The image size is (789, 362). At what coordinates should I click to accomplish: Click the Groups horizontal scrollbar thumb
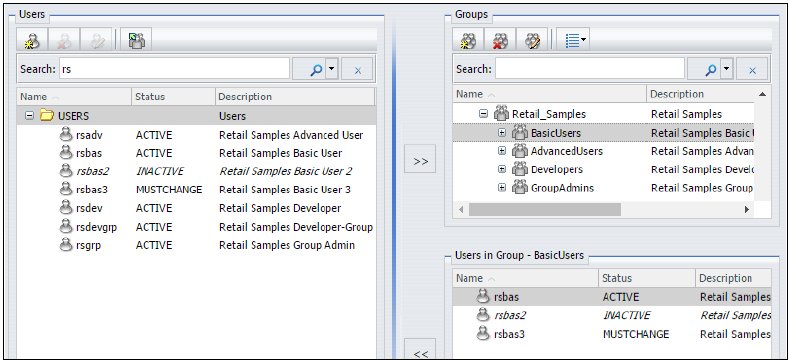(545, 209)
